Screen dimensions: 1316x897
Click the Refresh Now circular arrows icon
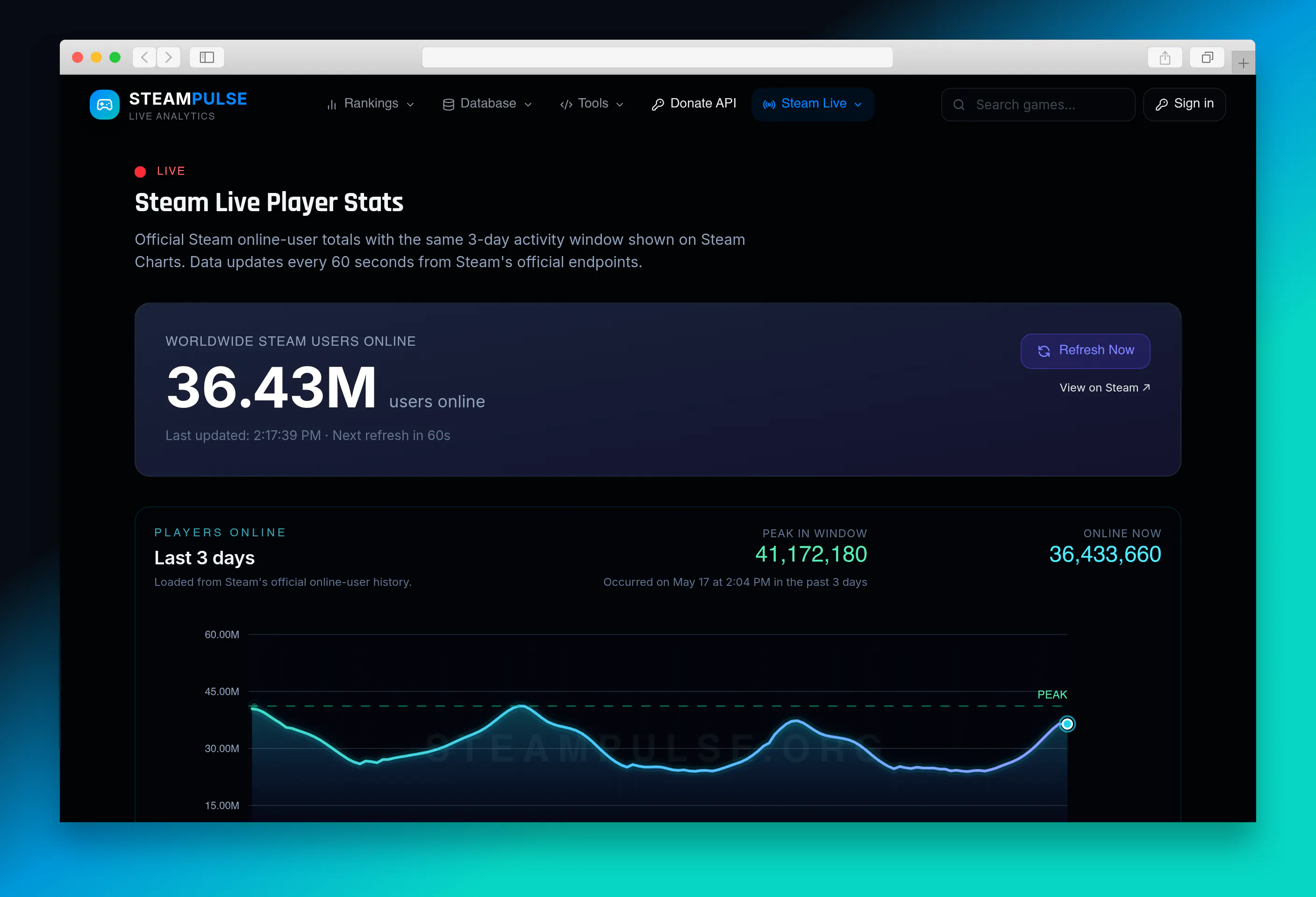pos(1044,351)
